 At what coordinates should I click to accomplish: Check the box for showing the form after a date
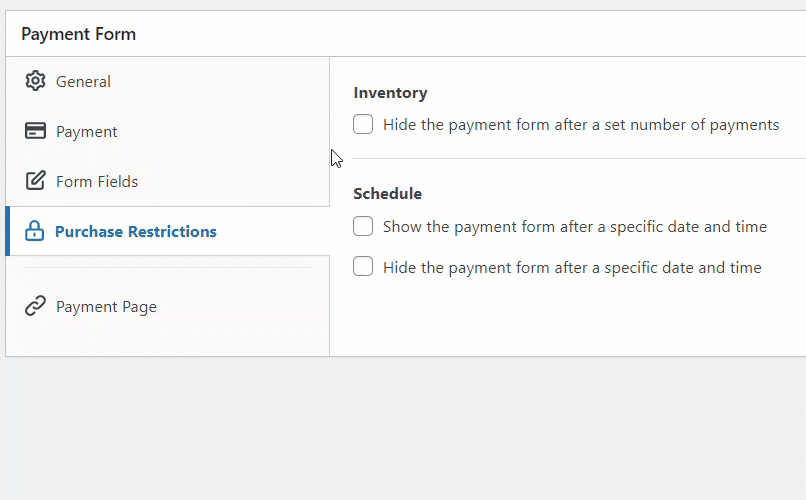[x=363, y=227]
